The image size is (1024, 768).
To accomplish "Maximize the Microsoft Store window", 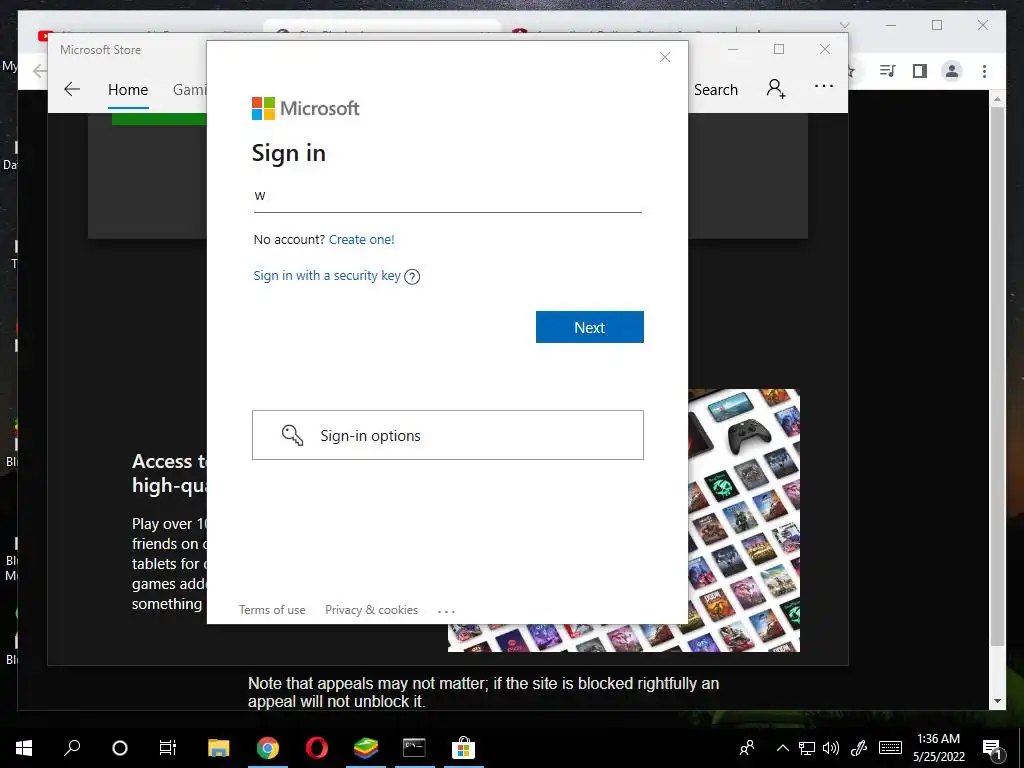I will [x=778, y=49].
